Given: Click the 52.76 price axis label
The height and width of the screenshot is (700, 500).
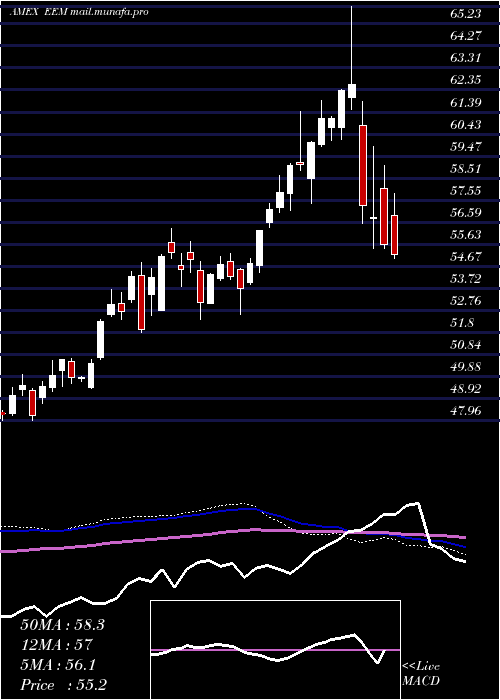Looking at the screenshot, I should pos(466,300).
